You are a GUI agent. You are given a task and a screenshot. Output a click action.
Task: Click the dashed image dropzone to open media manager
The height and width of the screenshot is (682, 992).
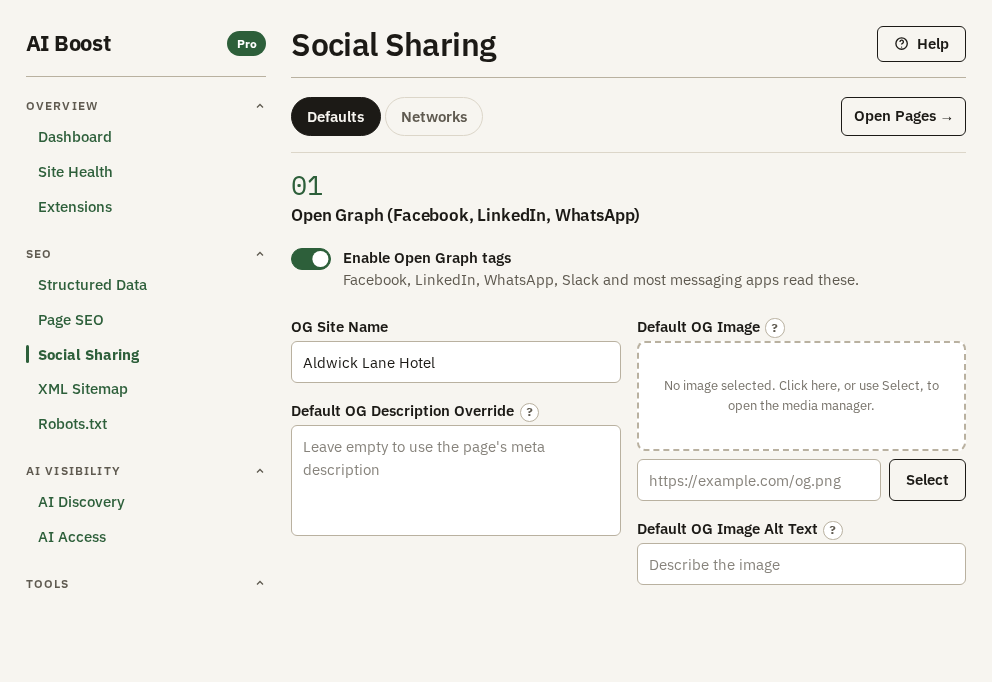801,395
